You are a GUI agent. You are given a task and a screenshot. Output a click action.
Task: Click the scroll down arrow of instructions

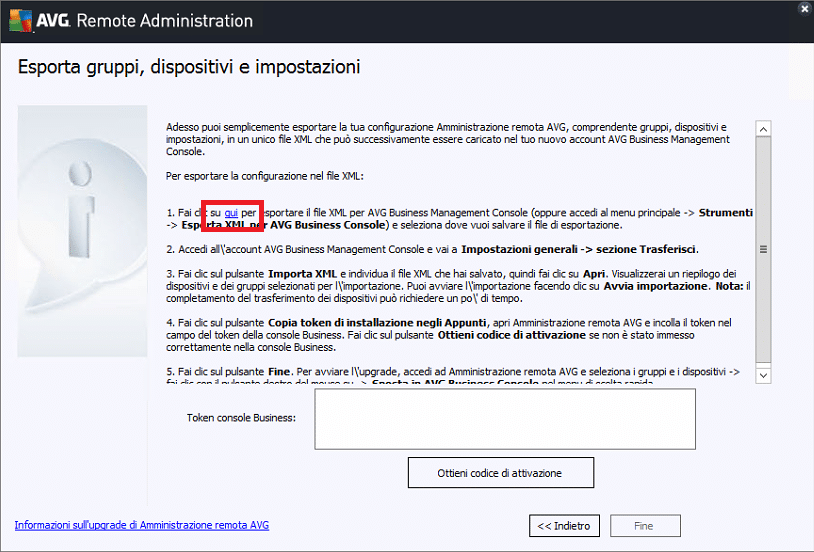tap(762, 375)
